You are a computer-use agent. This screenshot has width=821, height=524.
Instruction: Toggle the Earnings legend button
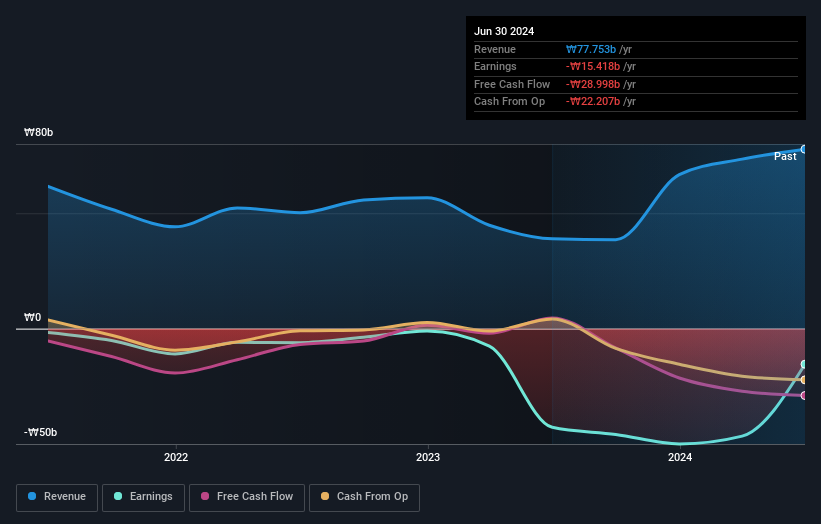tap(143, 497)
